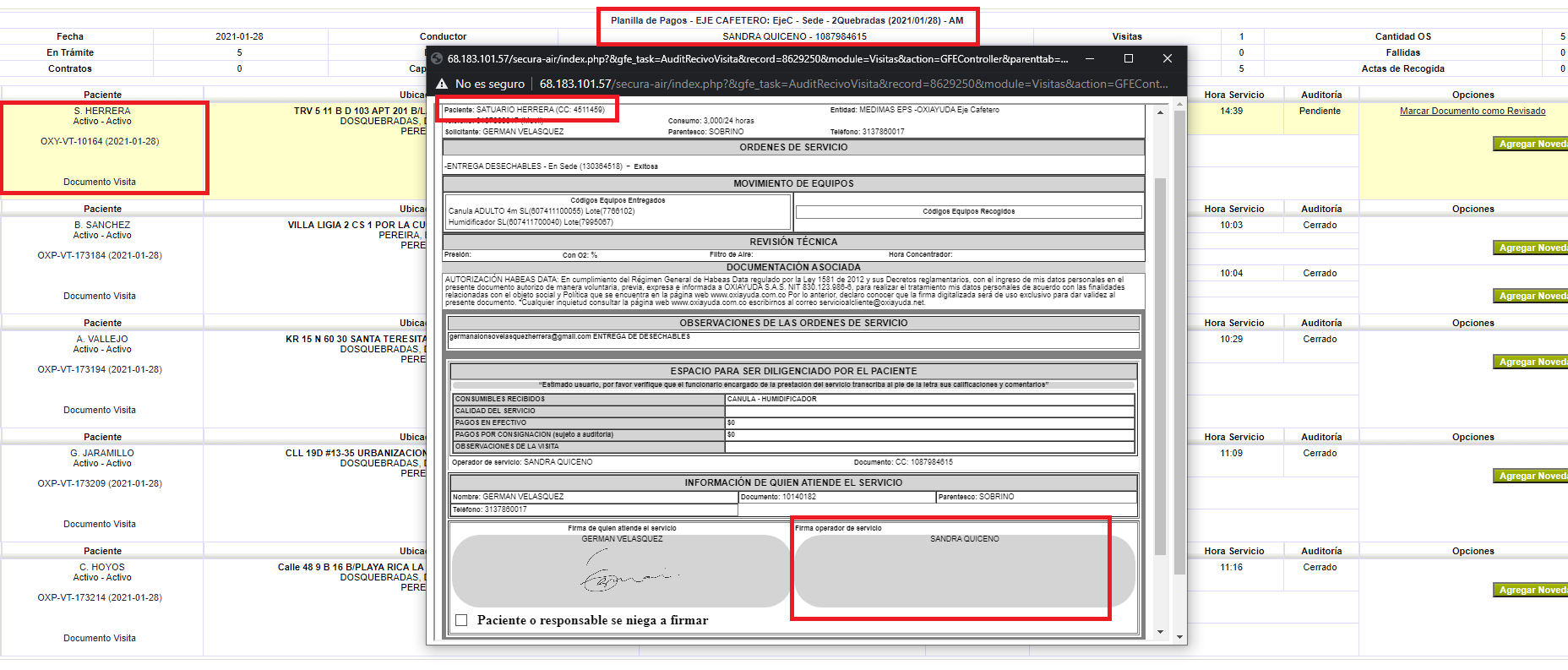This screenshot has height=670, width=1568.
Task: Minimize the secura-air popup window
Action: tap(1090, 59)
